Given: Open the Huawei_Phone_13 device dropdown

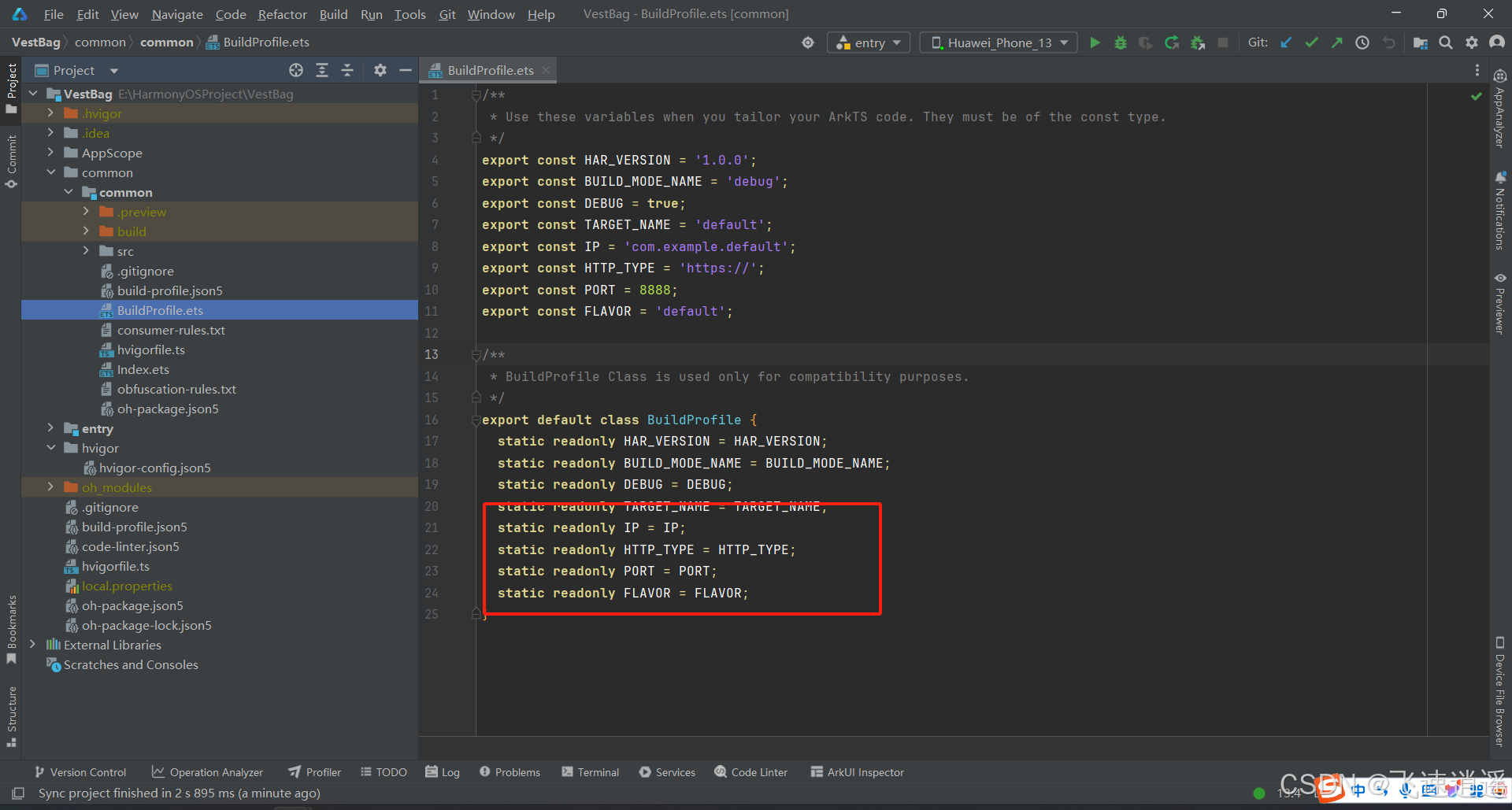Looking at the screenshot, I should tap(998, 43).
